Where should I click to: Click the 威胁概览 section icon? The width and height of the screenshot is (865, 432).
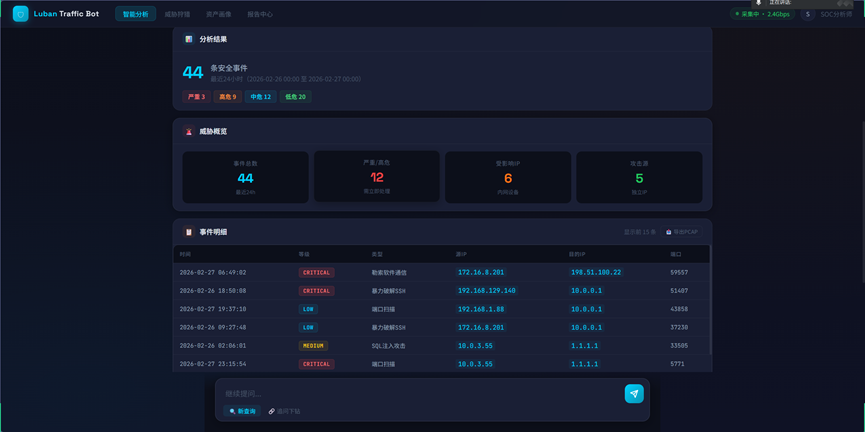pyautogui.click(x=189, y=131)
